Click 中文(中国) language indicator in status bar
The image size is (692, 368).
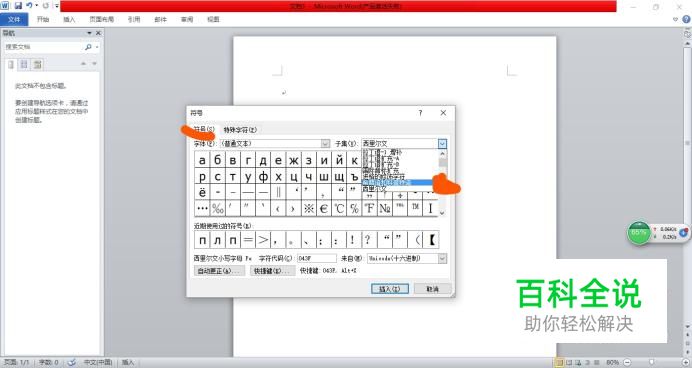pyautogui.click(x=98, y=362)
